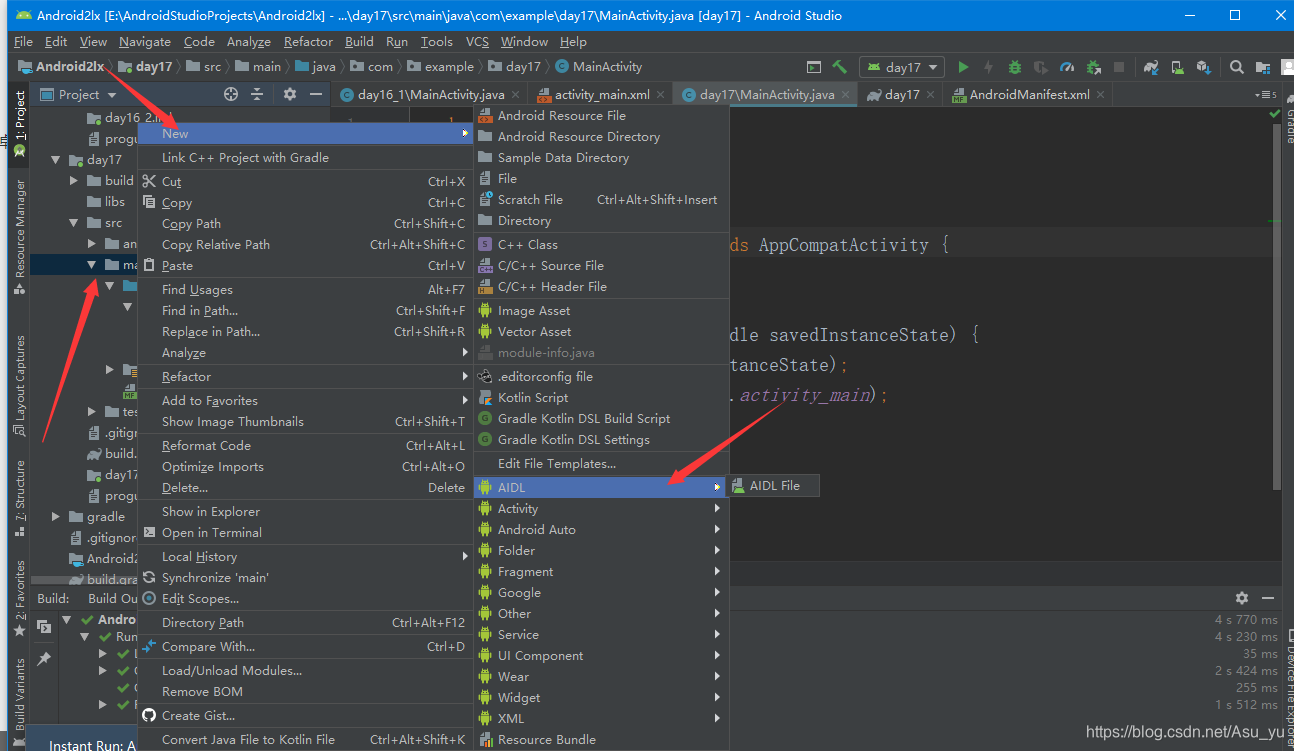Open the AndroidManifest.xml editor tab
Image resolution: width=1294 pixels, height=751 pixels.
[1029, 95]
